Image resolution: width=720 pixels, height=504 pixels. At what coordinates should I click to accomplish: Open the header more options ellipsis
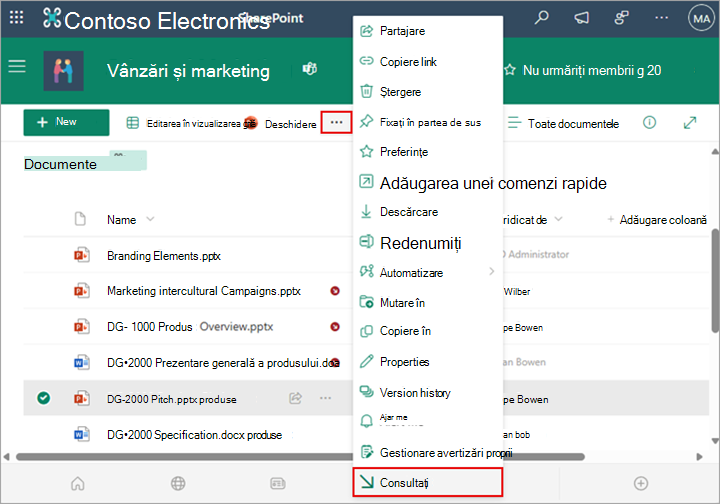click(662, 18)
